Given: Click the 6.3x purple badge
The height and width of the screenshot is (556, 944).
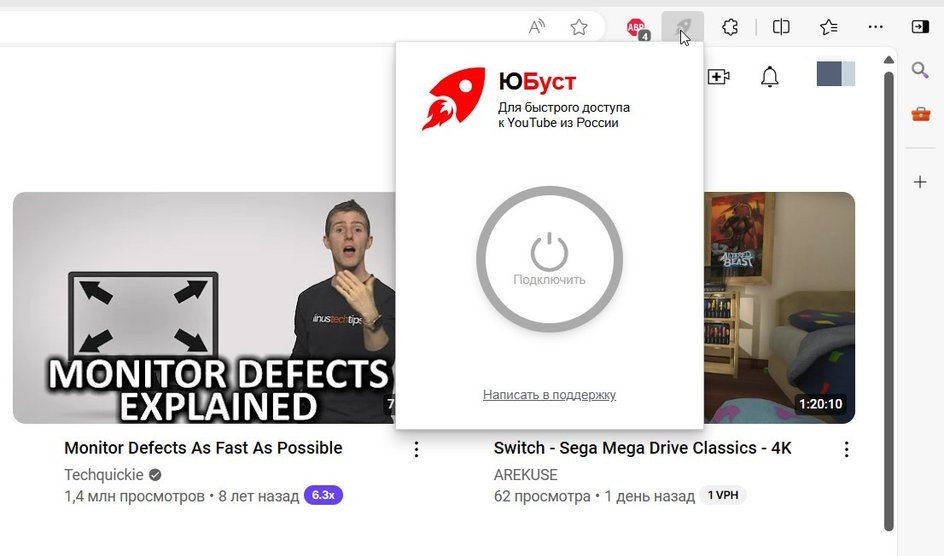Looking at the screenshot, I should tap(323, 495).
